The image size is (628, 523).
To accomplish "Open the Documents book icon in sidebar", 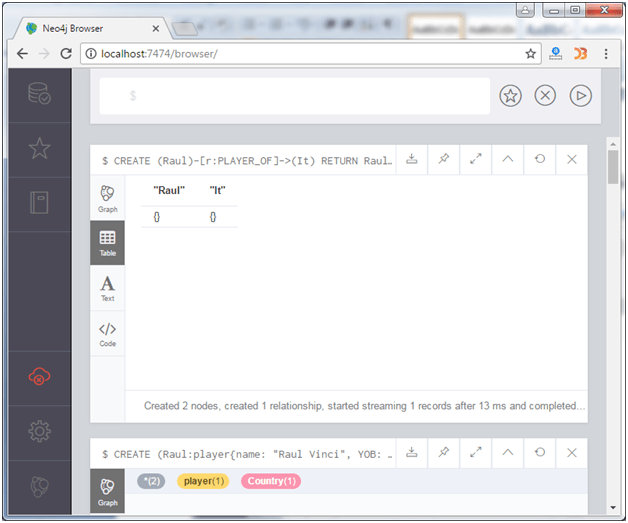I will [39, 203].
